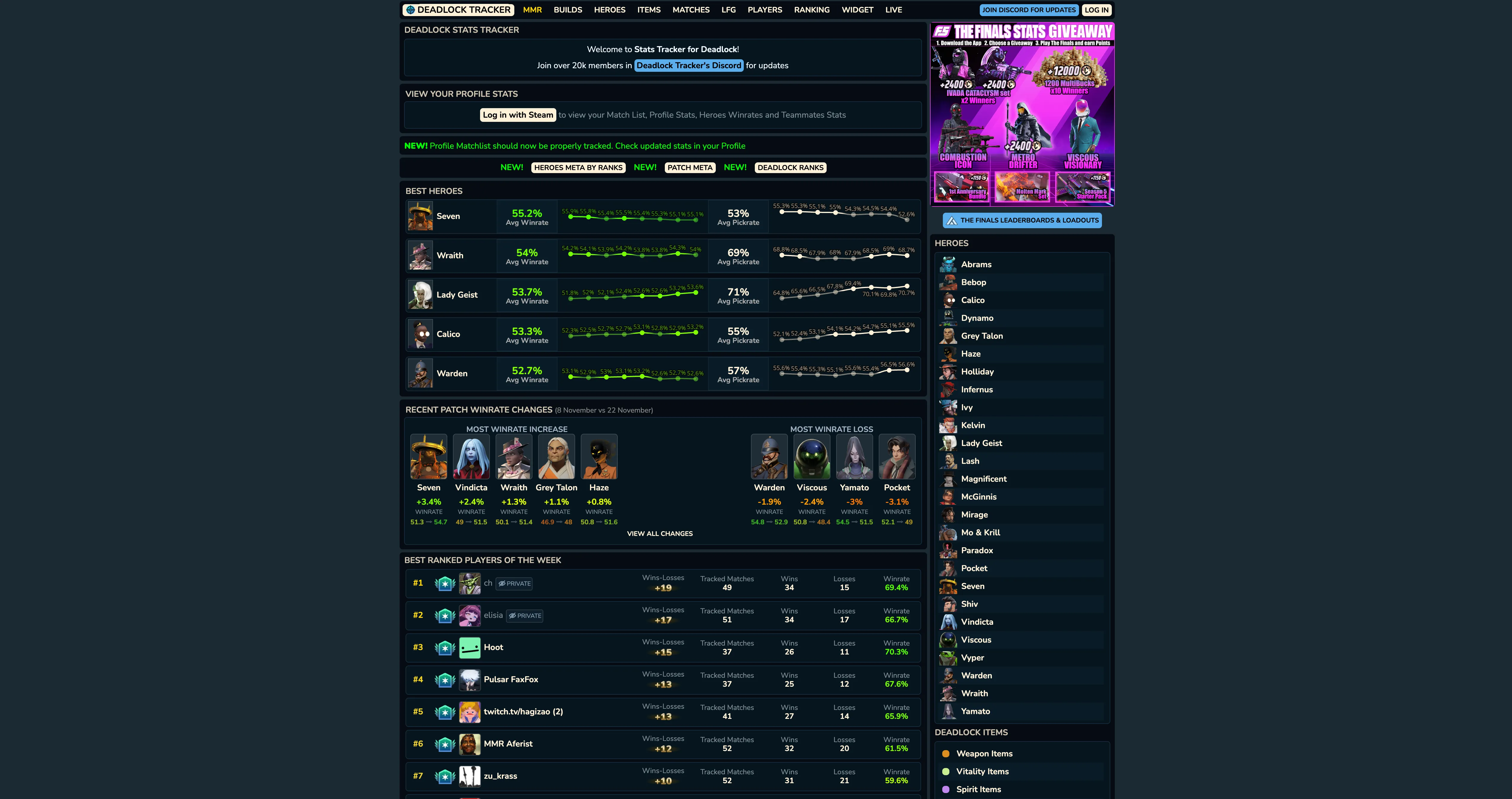Click rank badge icon of player #1

click(x=445, y=584)
